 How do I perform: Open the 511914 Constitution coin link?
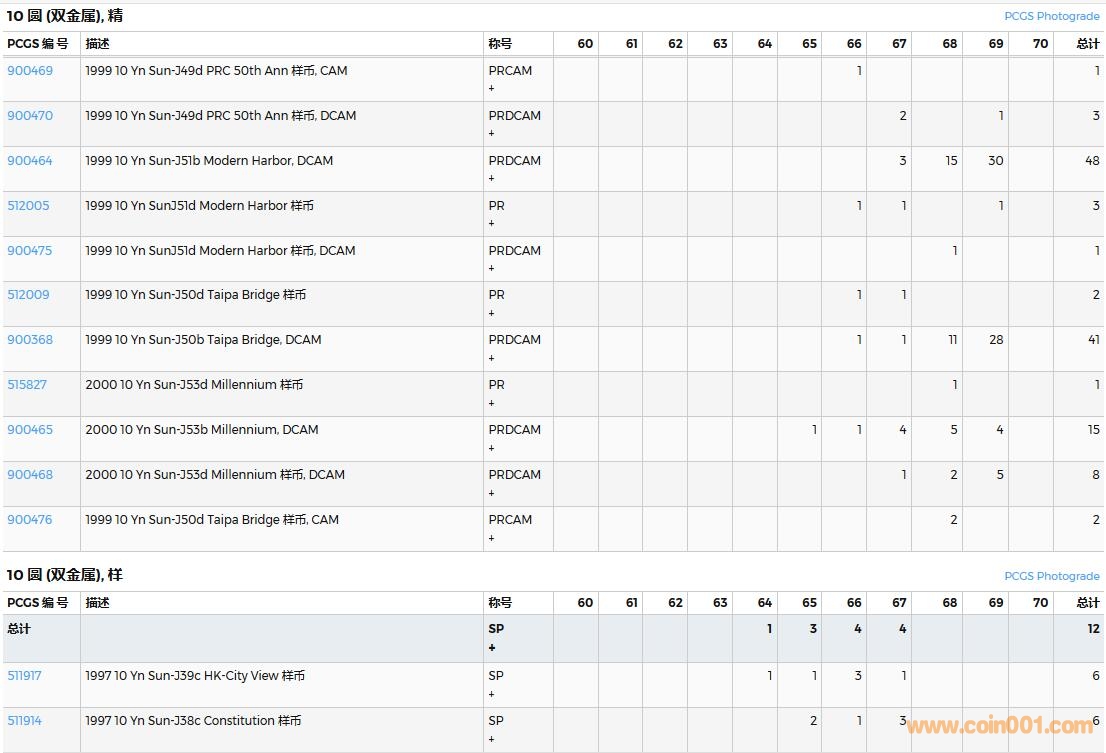[24, 721]
